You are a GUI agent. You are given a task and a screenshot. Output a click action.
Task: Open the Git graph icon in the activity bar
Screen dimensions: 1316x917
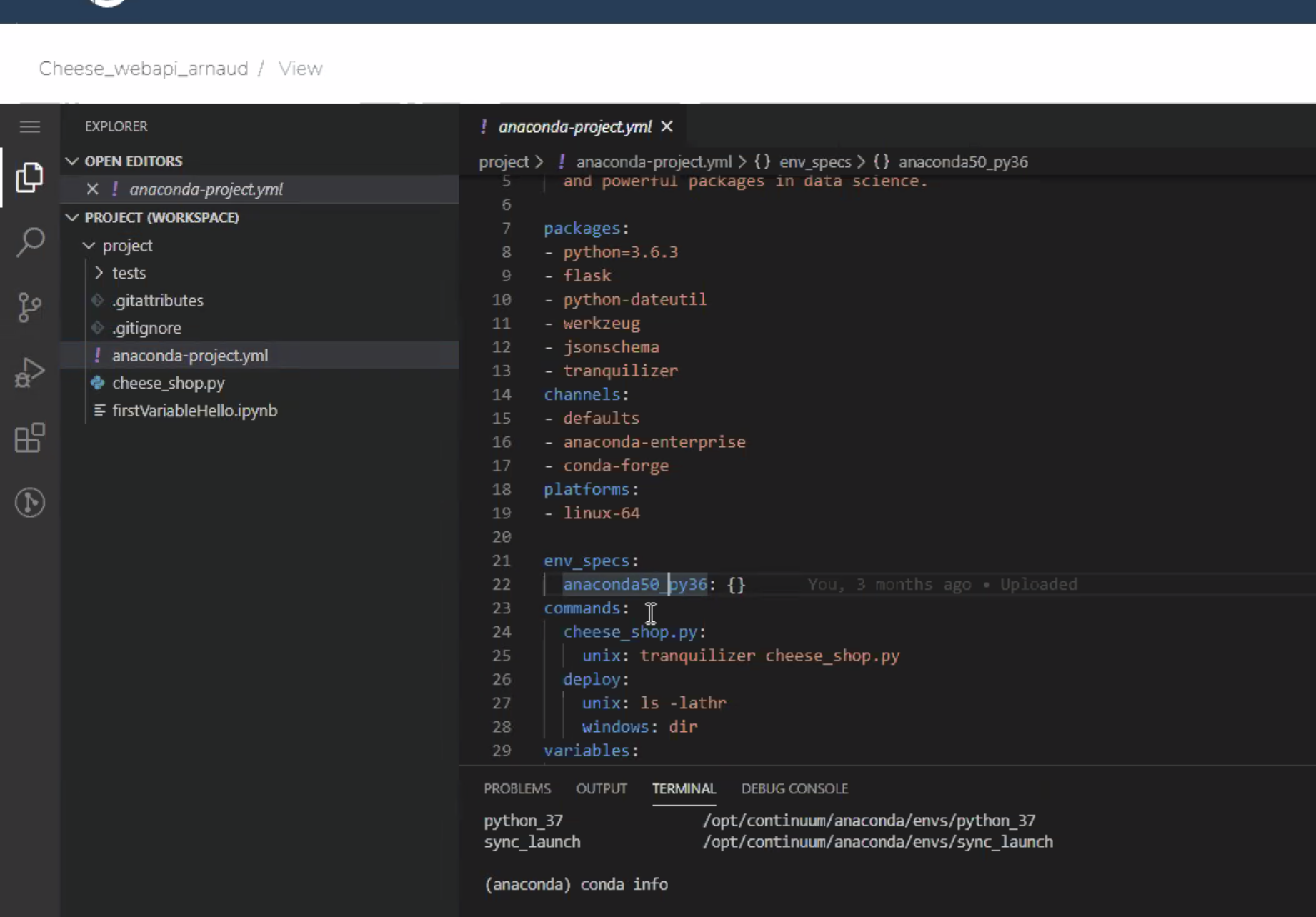point(30,503)
